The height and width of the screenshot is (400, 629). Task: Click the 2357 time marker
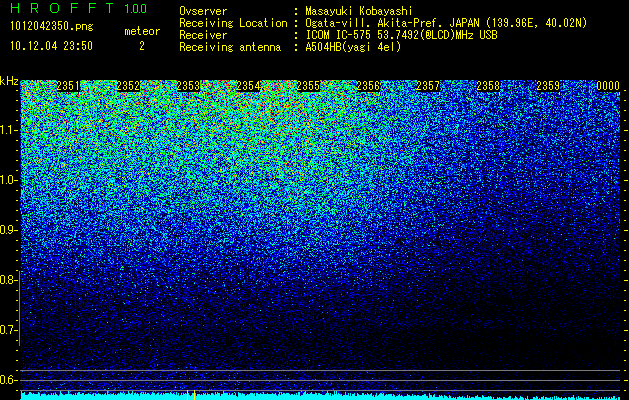click(428, 86)
